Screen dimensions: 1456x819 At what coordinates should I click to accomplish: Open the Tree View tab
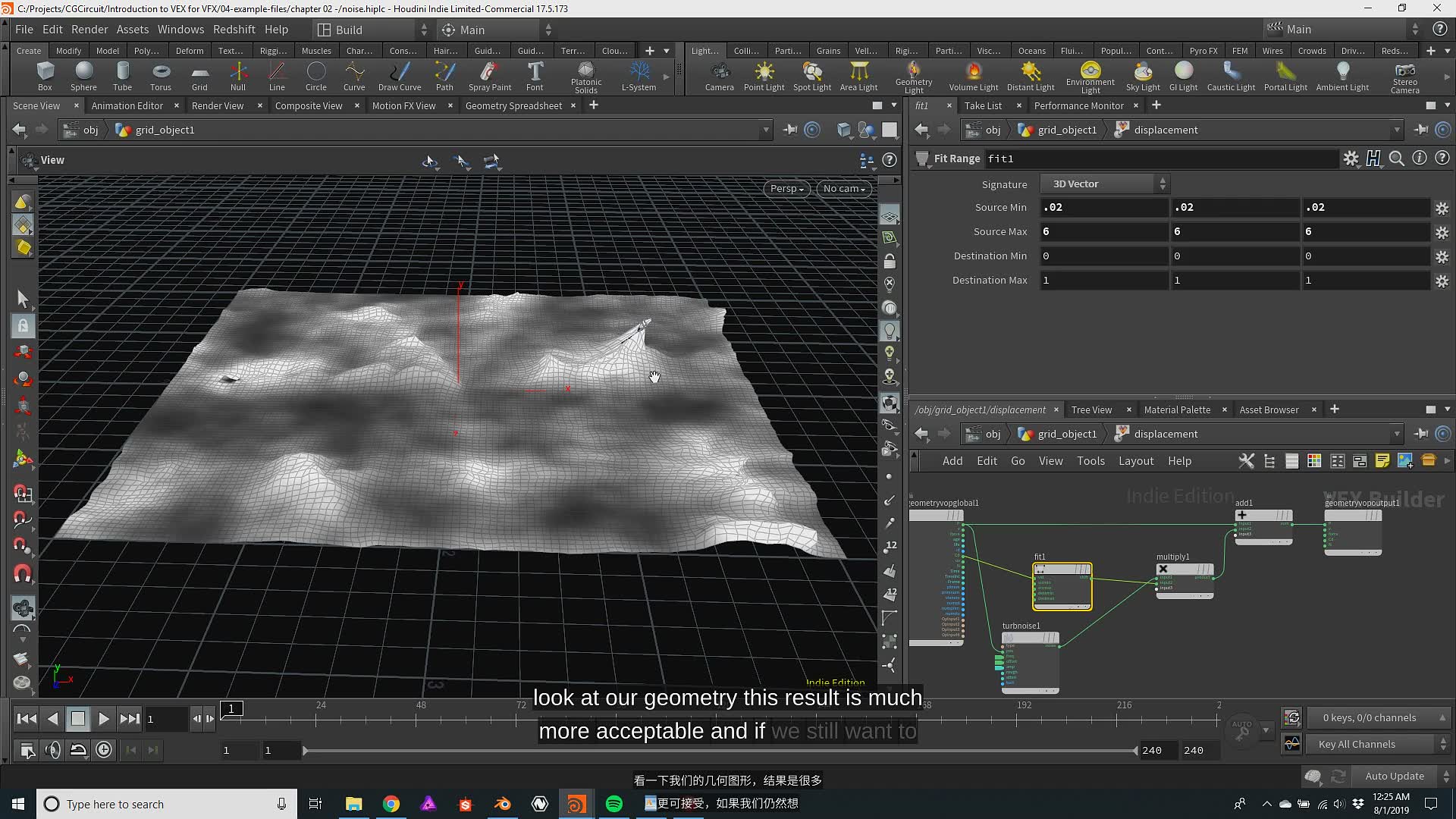(1091, 409)
